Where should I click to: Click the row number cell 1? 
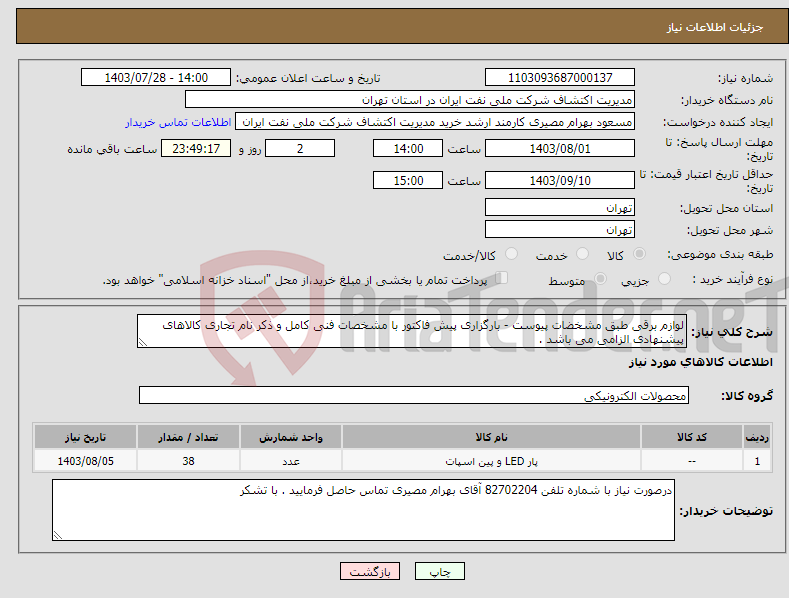tap(757, 461)
